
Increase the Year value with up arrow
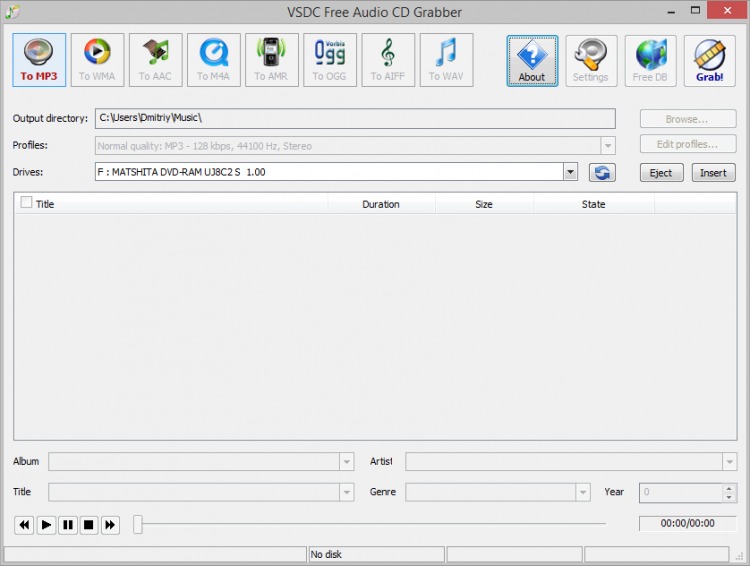point(729,488)
